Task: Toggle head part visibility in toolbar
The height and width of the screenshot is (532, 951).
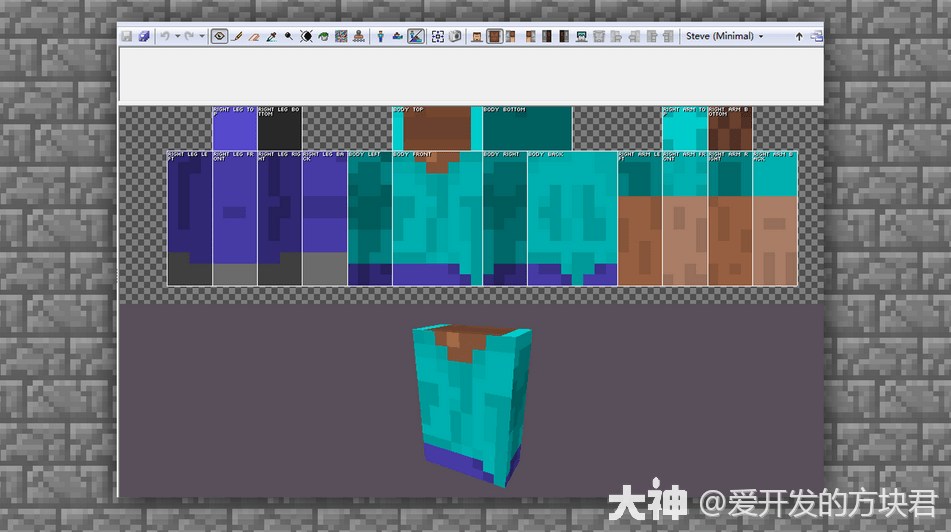Action: pos(477,36)
